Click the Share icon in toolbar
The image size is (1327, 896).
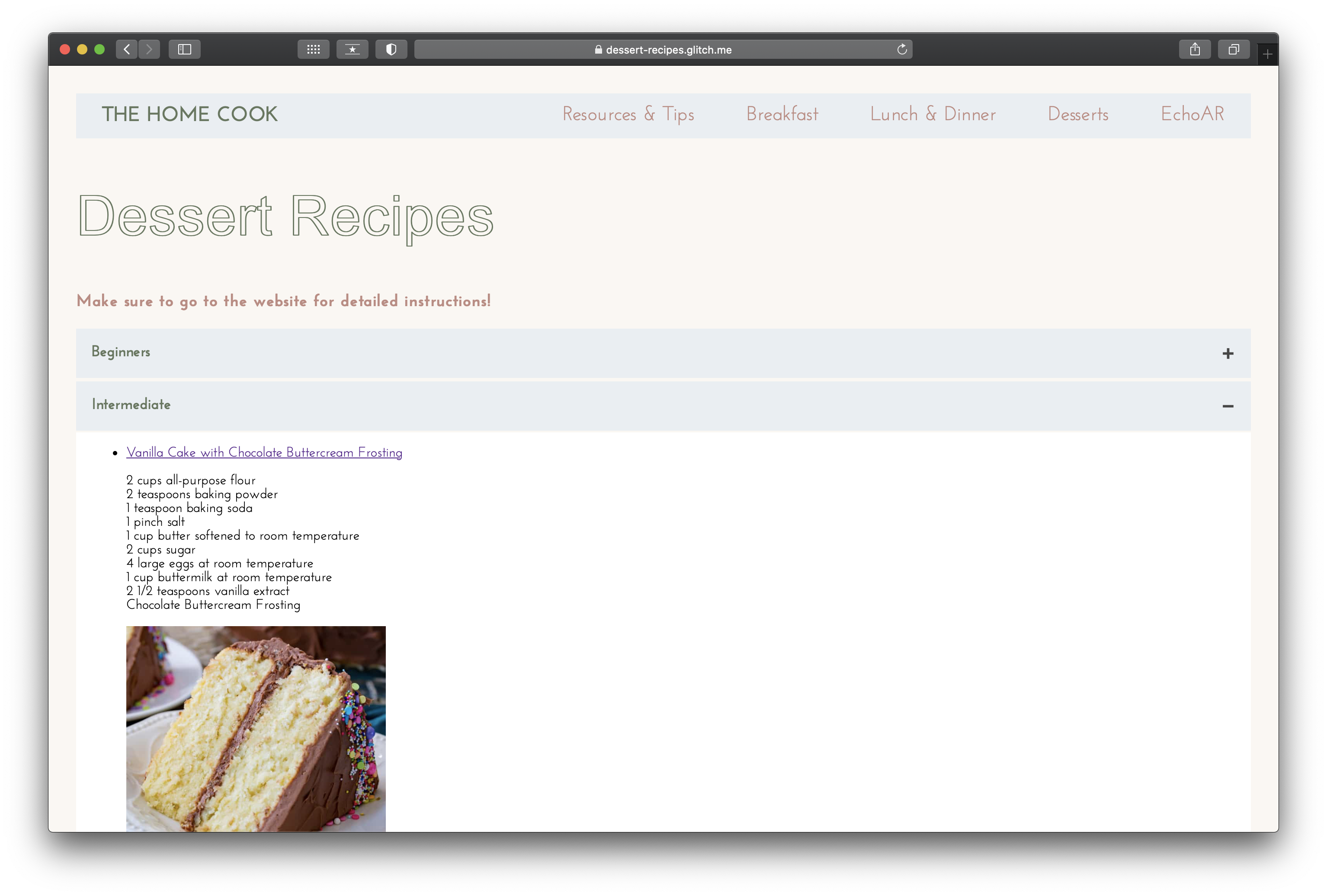tap(1195, 50)
